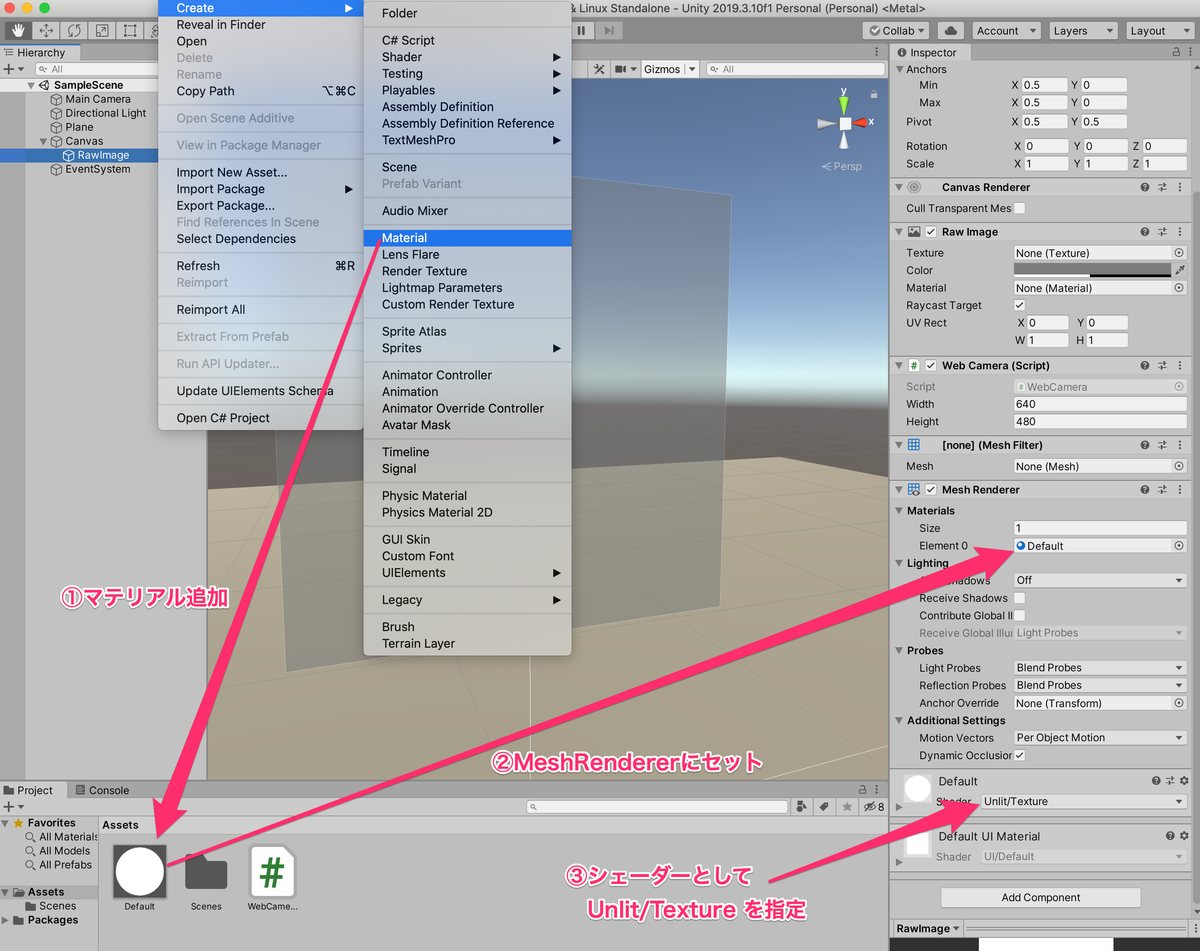This screenshot has width=1200, height=951.
Task: Toggle Raw Image component enabled checkbox
Action: tap(931, 232)
